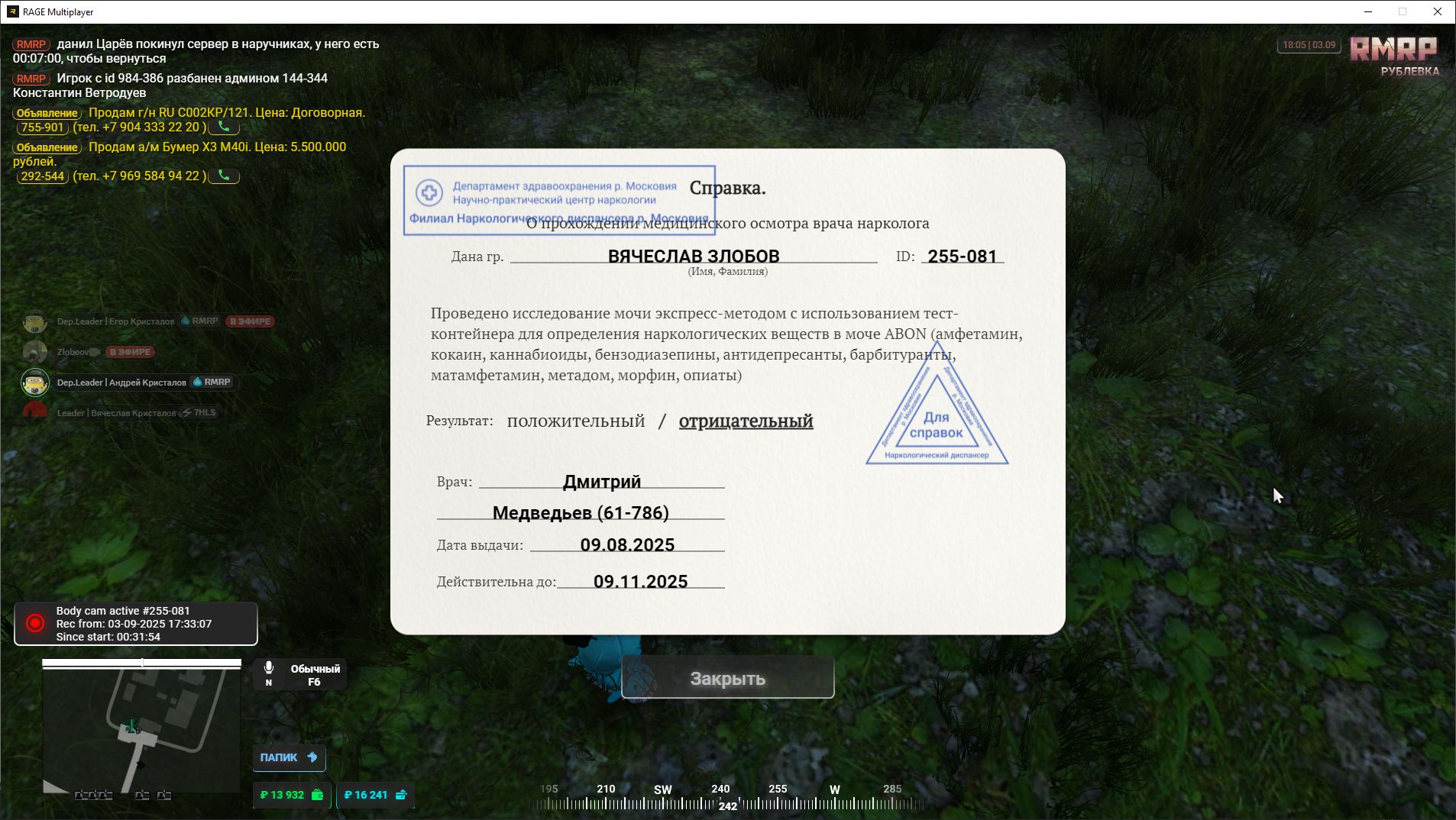The height and width of the screenshot is (820, 1456).
Task: Click the first 'Объявление' tag in chat
Action: [x=47, y=113]
